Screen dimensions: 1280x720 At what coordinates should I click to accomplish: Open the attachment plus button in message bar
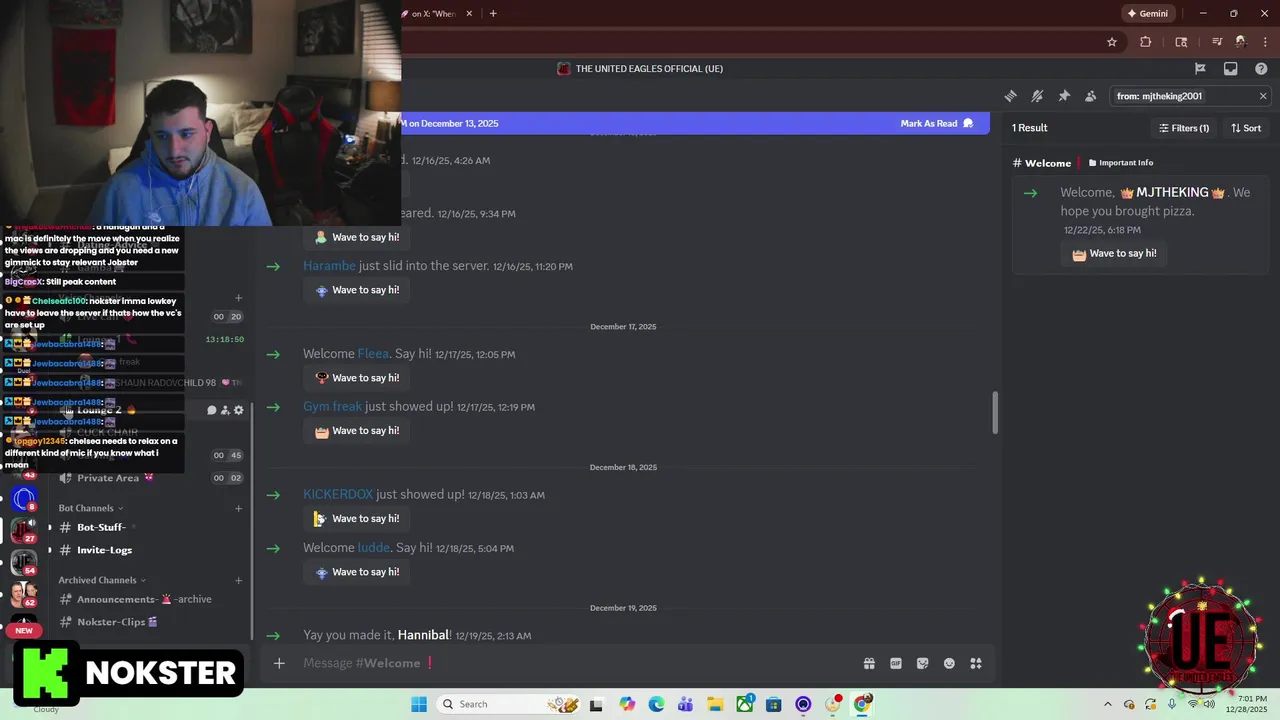pyautogui.click(x=279, y=663)
